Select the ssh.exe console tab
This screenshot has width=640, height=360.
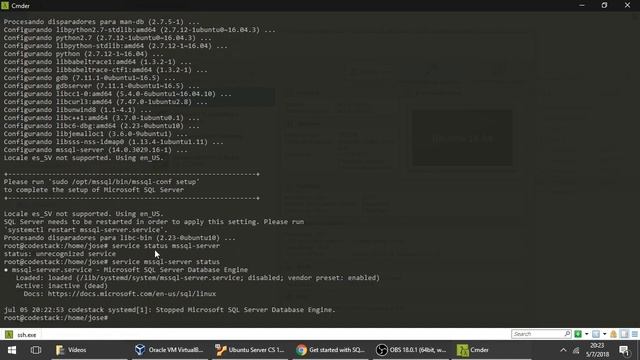pyautogui.click(x=21, y=335)
